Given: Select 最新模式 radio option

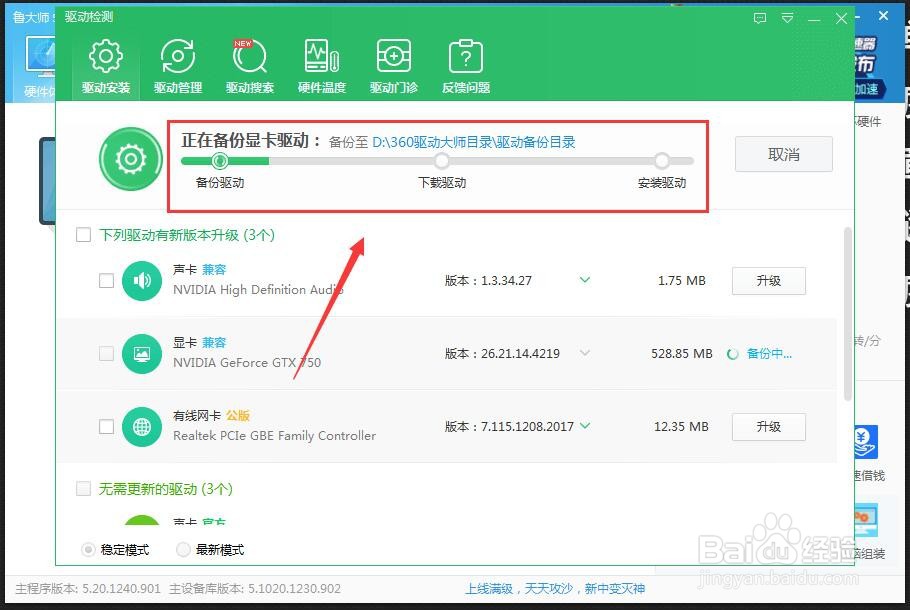Looking at the screenshot, I should point(183,550).
